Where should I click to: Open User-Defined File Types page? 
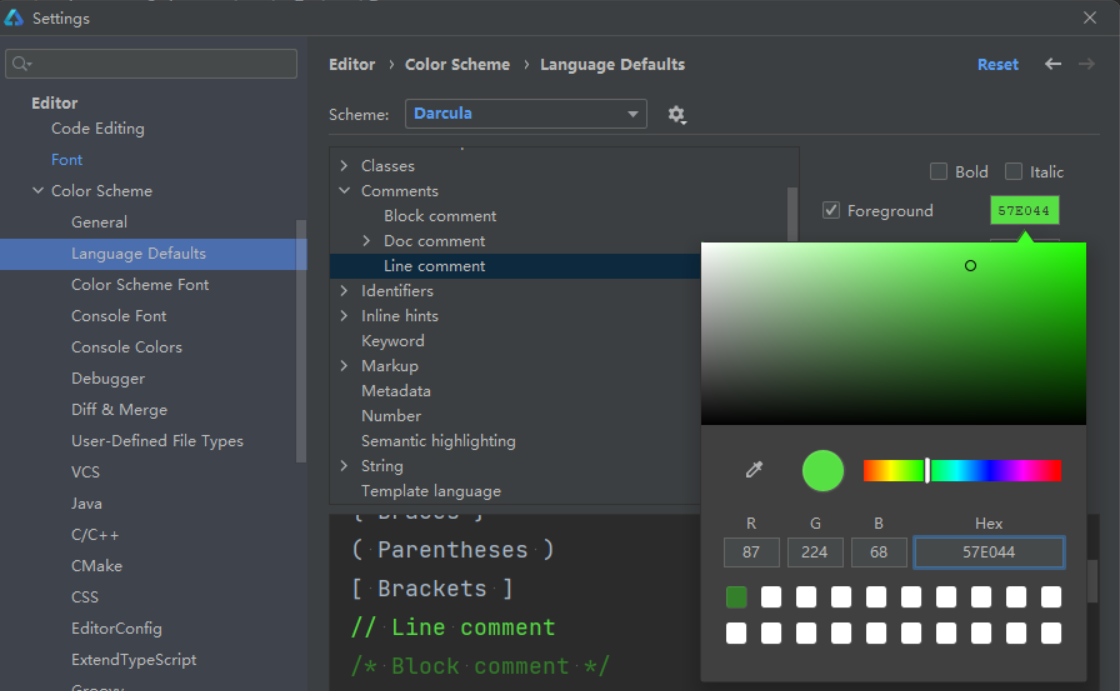coord(157,441)
